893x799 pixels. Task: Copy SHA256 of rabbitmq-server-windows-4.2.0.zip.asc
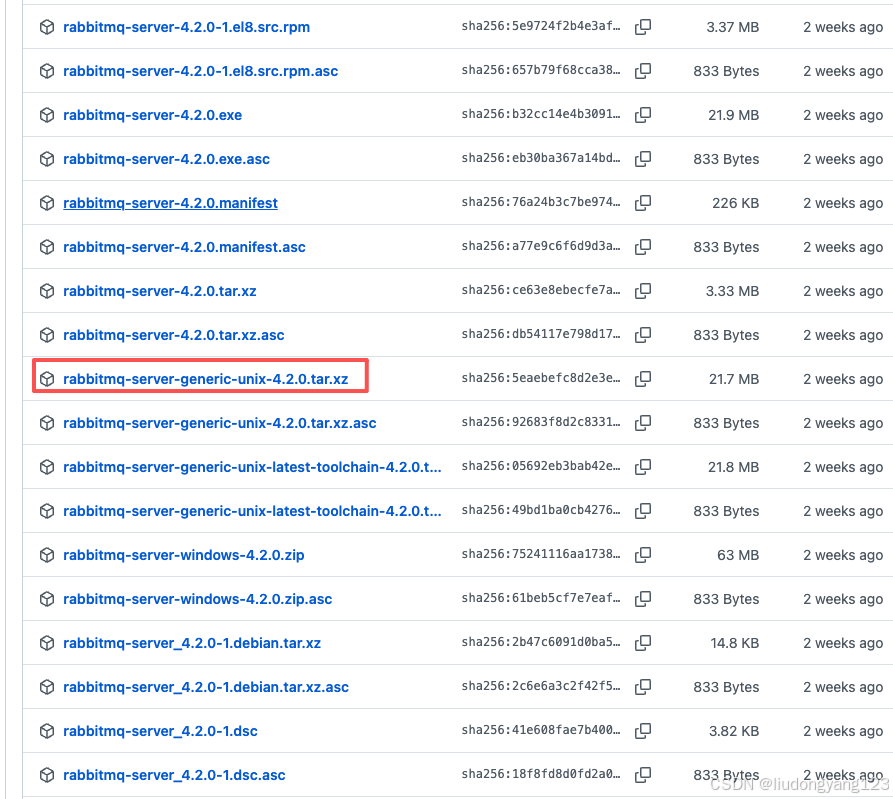(x=643, y=599)
